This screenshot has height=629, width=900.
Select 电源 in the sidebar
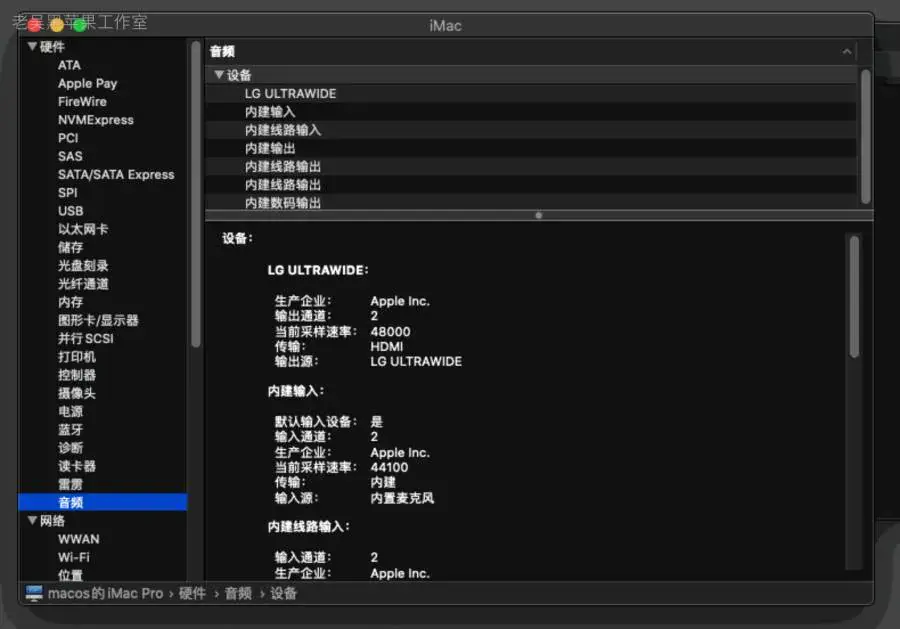tap(70, 411)
